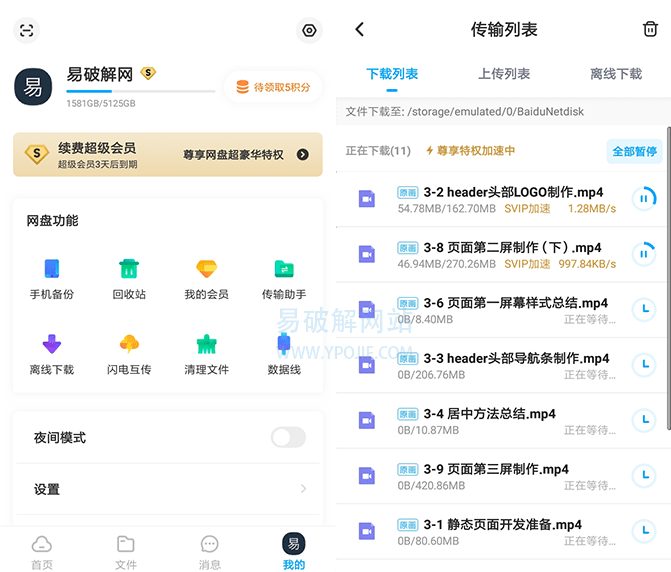
Task: Pause the 3-8 页面第二屏制作 download
Action: (x=644, y=254)
